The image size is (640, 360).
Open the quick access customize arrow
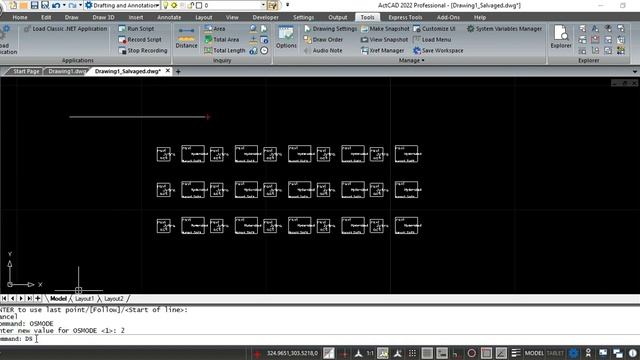[x=287, y=5]
